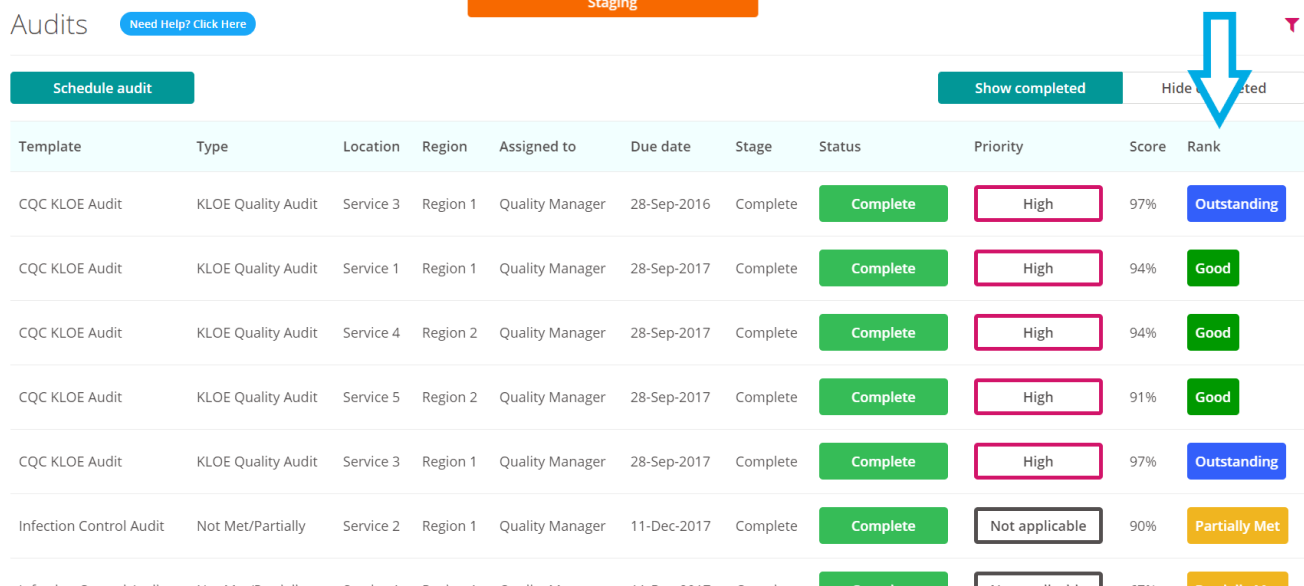This screenshot has height=586, width=1304.
Task: Sort by the Assigned to column header
Action: 537,146
